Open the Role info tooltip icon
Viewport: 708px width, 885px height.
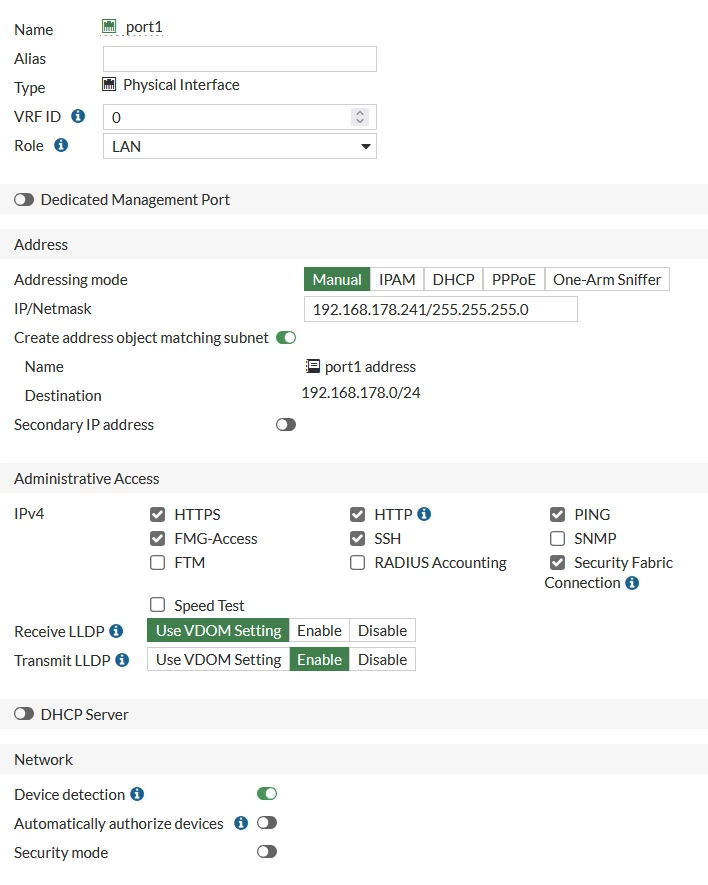(x=61, y=145)
